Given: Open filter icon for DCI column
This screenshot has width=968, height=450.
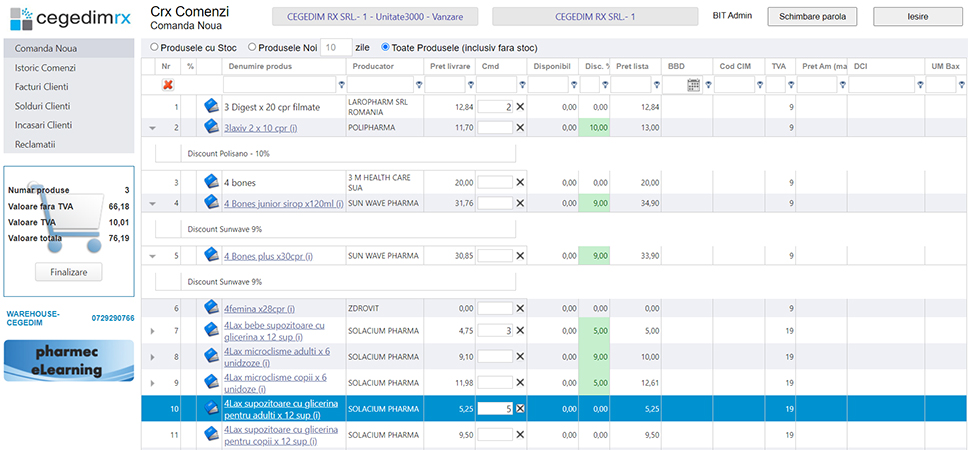Looking at the screenshot, I should tap(920, 85).
